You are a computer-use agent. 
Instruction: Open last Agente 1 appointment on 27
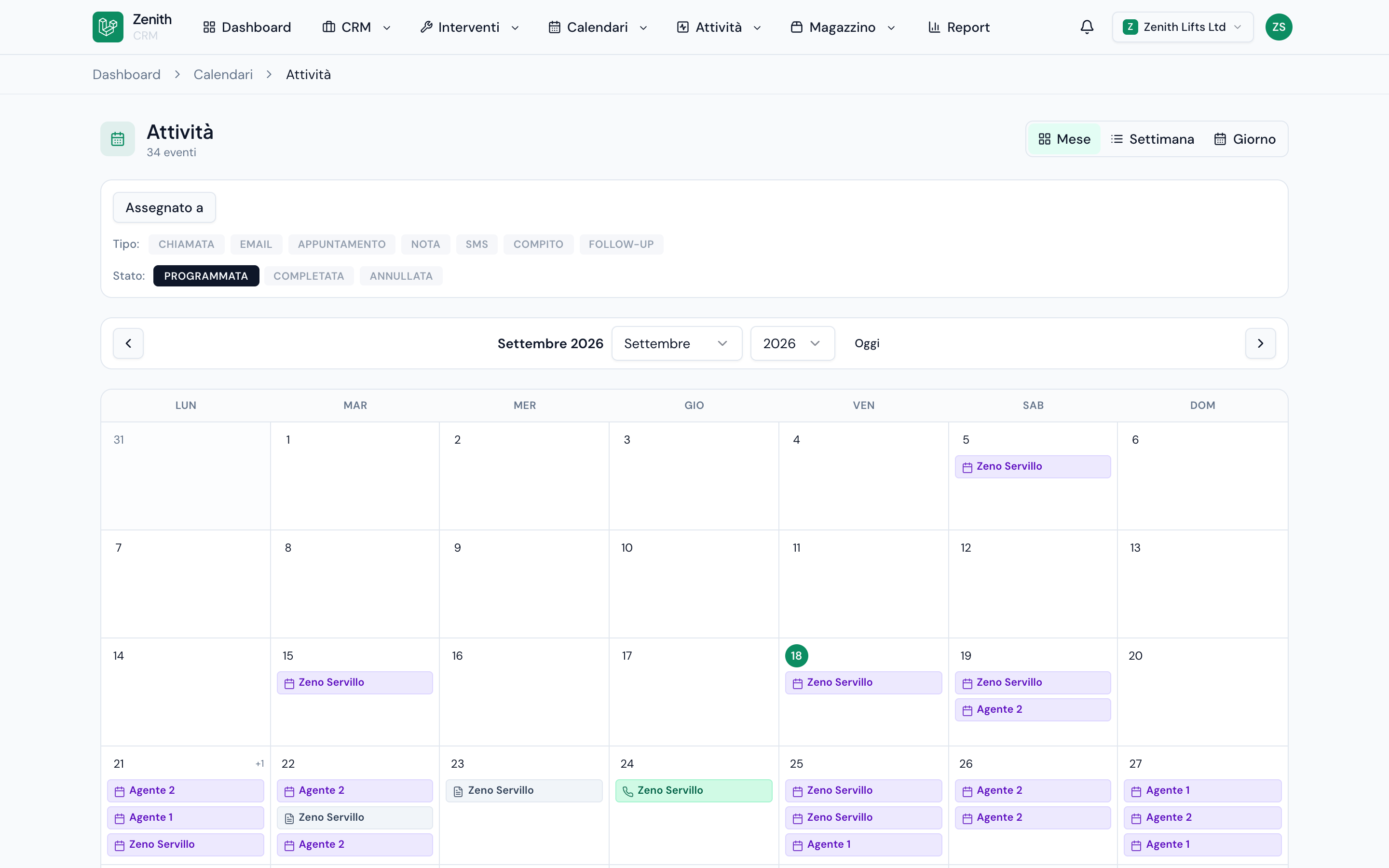coord(1202,844)
